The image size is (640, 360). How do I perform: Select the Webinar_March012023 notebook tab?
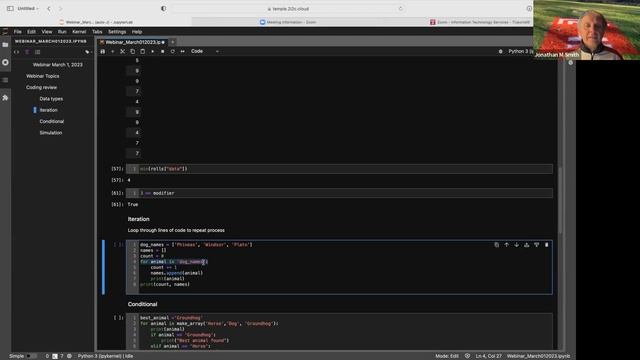(132, 42)
